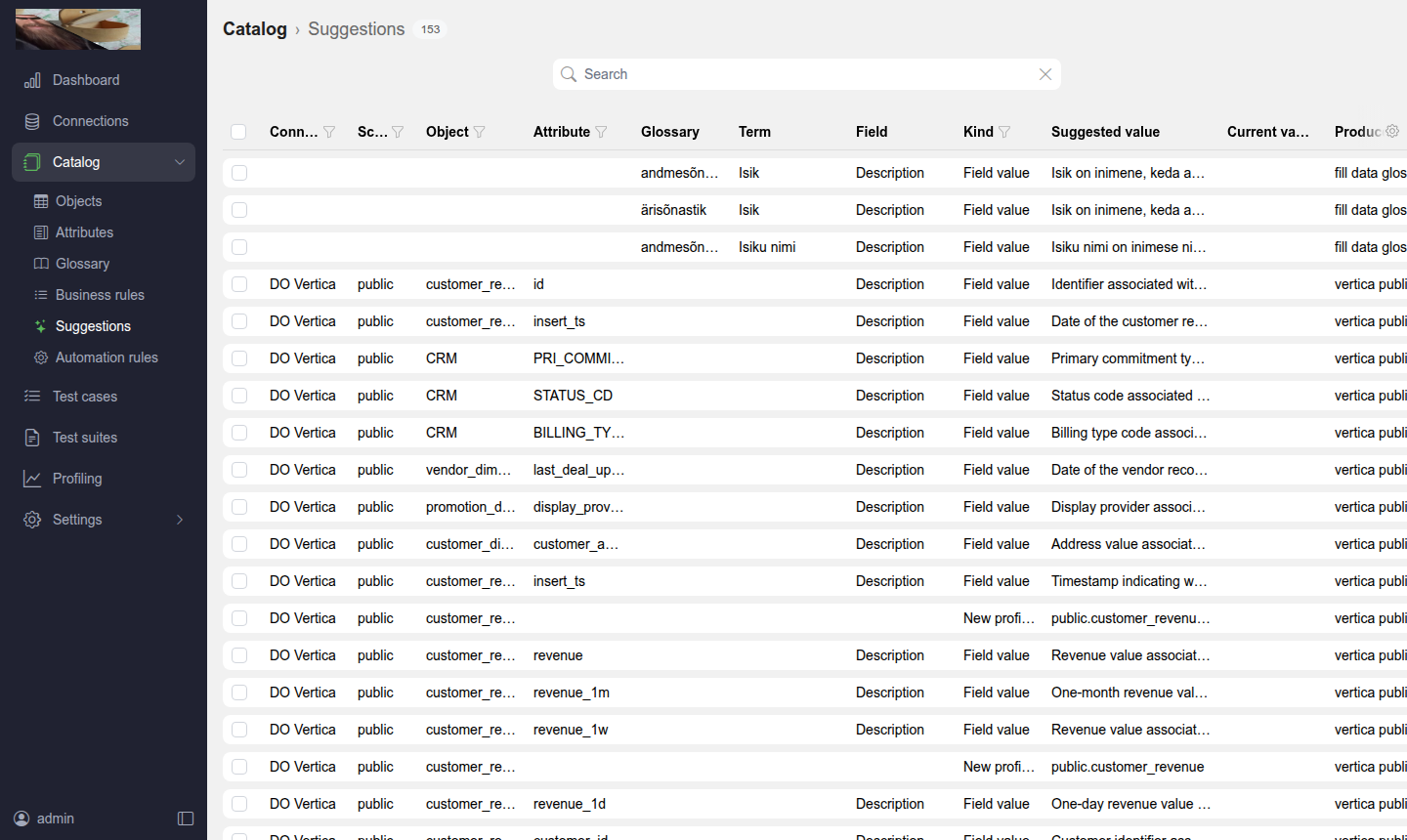Check the Isiku nimi row checkbox

point(239,247)
